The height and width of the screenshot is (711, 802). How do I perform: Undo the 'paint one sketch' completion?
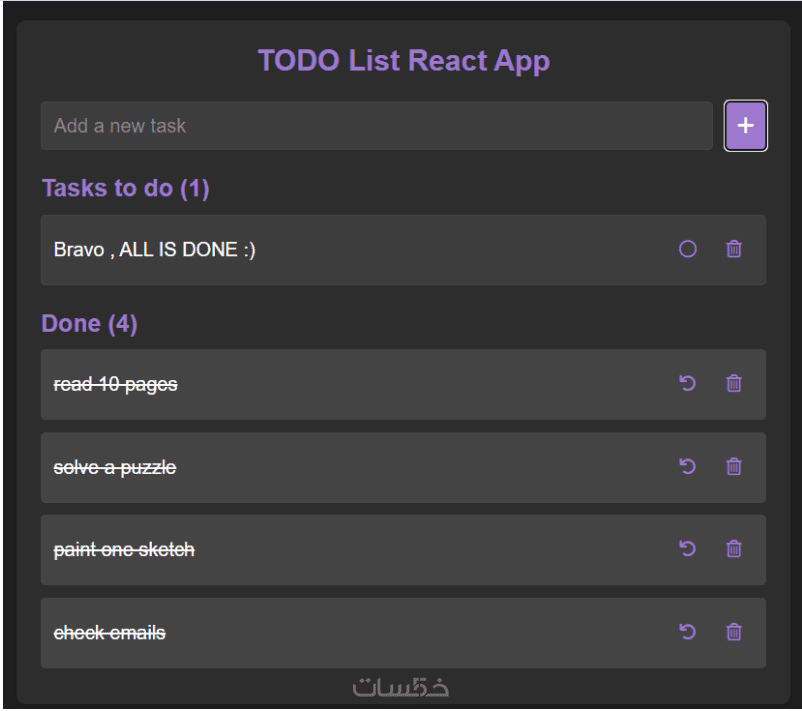pyautogui.click(x=687, y=549)
